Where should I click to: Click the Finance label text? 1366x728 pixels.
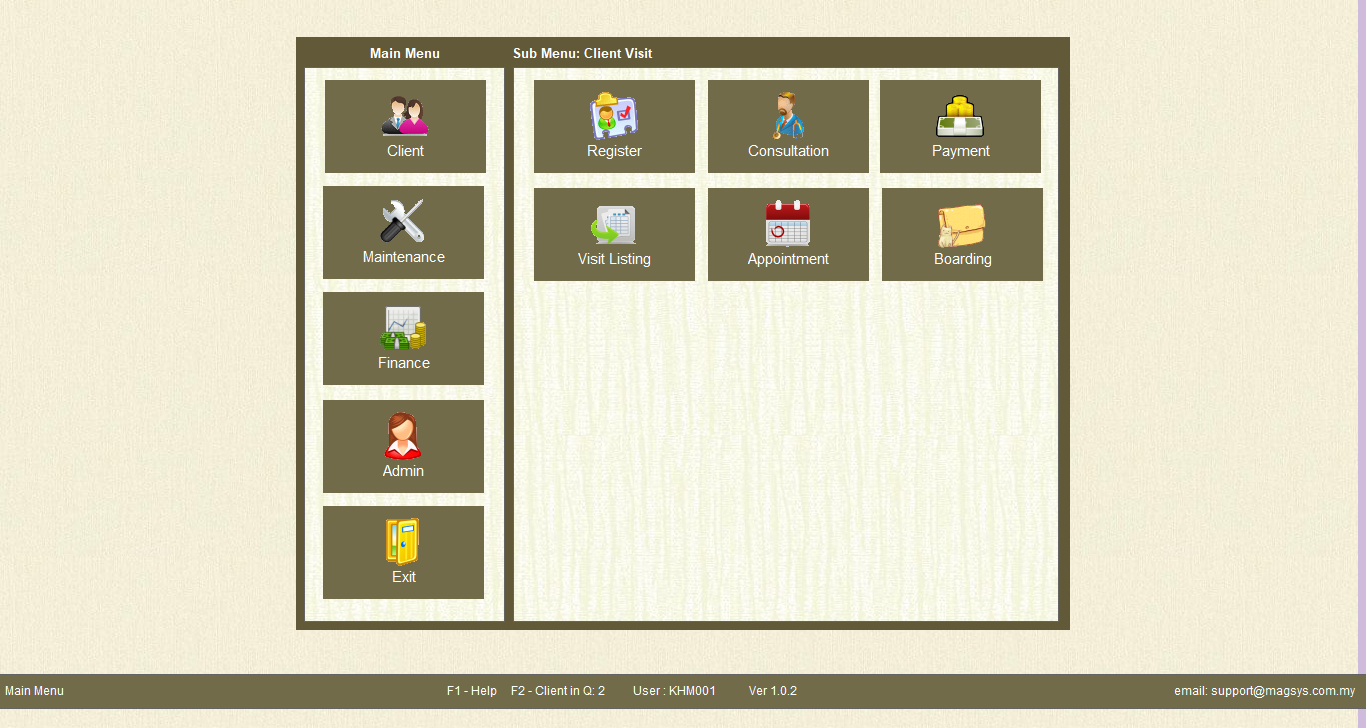(x=404, y=363)
